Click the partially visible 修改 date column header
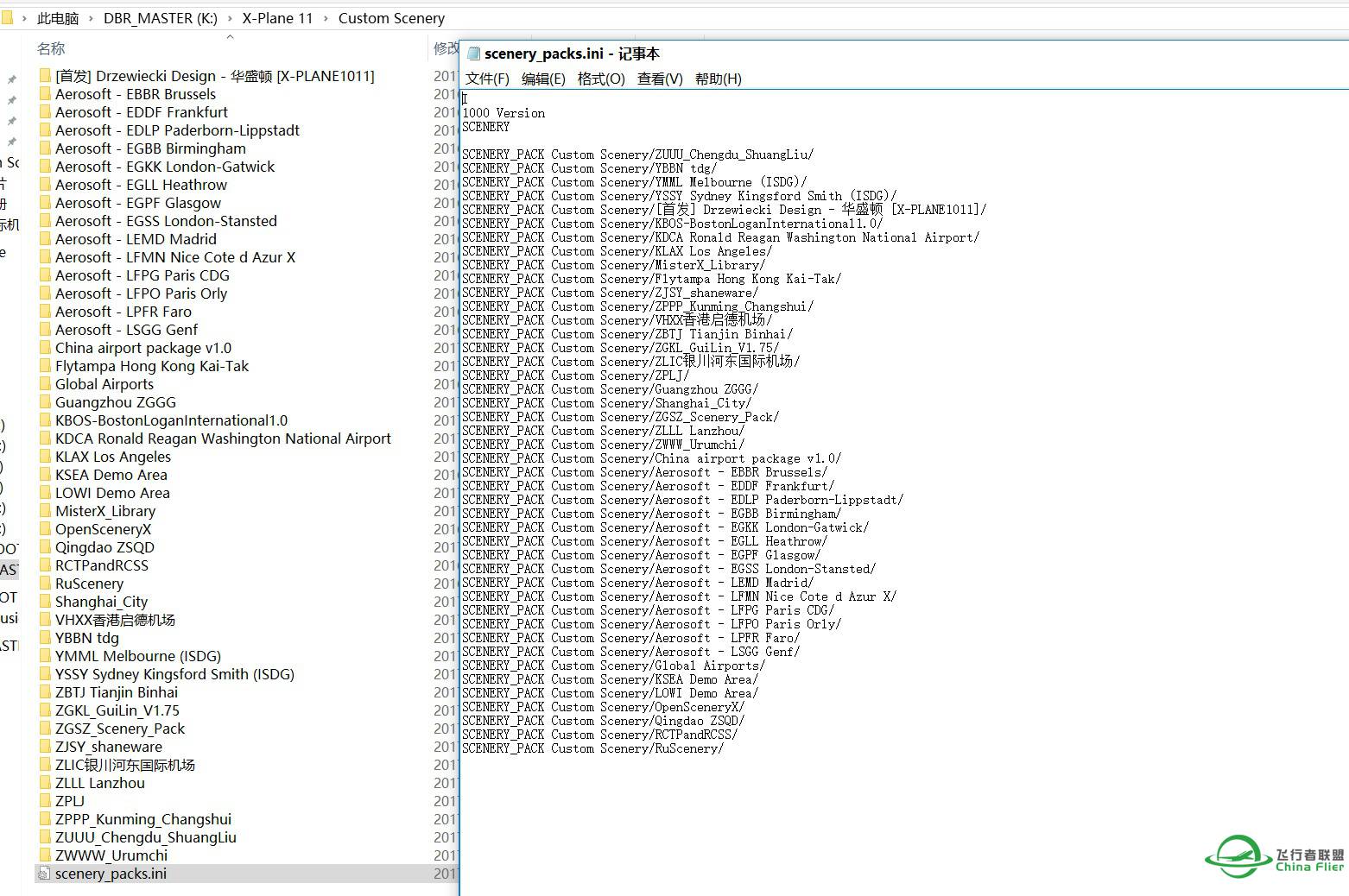This screenshot has height=896, width=1349. click(x=445, y=49)
